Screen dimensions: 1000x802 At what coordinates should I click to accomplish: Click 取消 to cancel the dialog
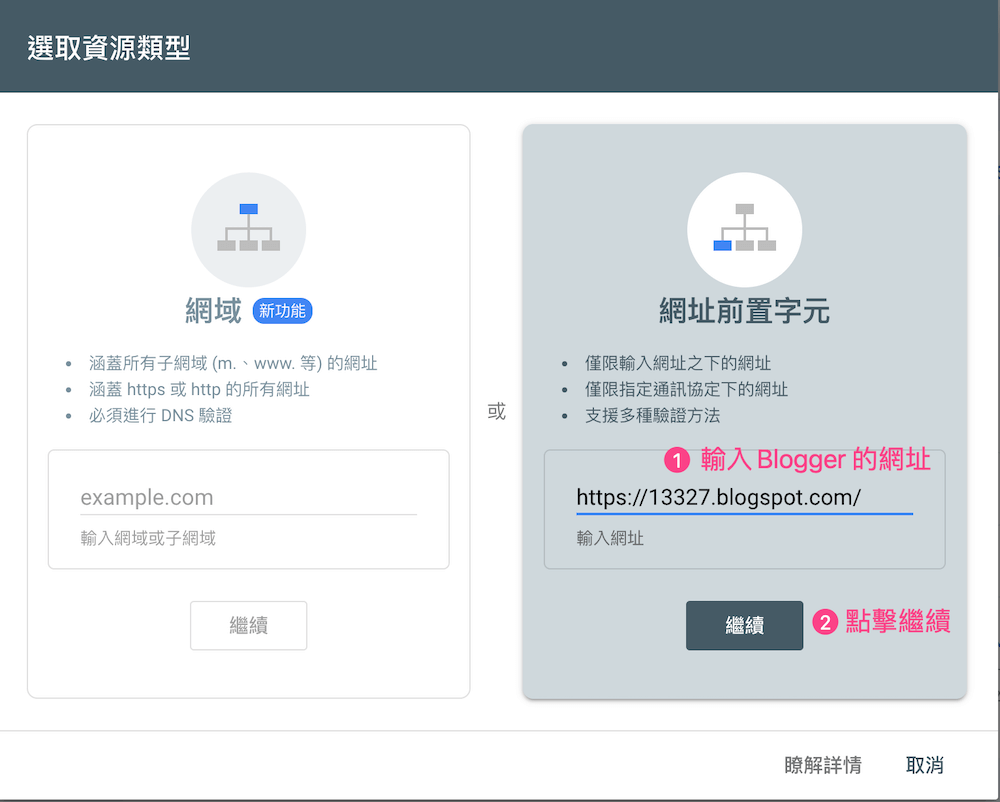pyautogui.click(x=925, y=764)
